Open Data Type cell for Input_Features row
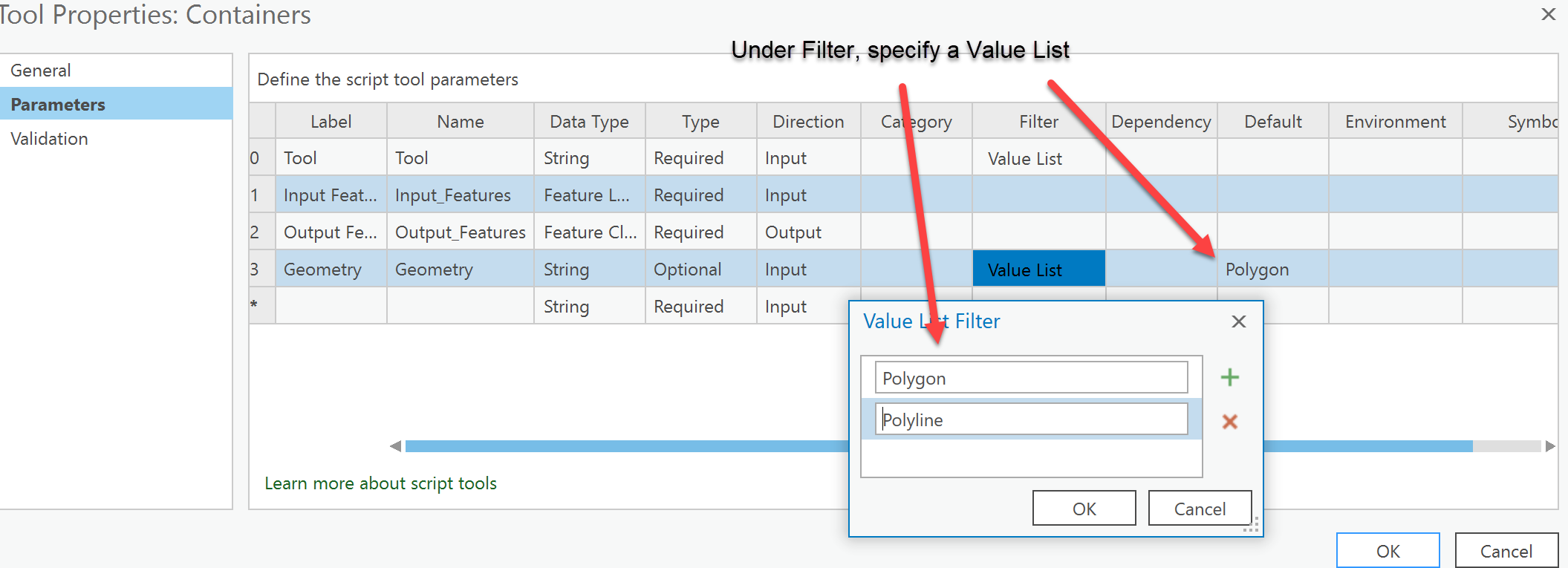Screen dimensions: 1568x568 pyautogui.click(x=588, y=195)
